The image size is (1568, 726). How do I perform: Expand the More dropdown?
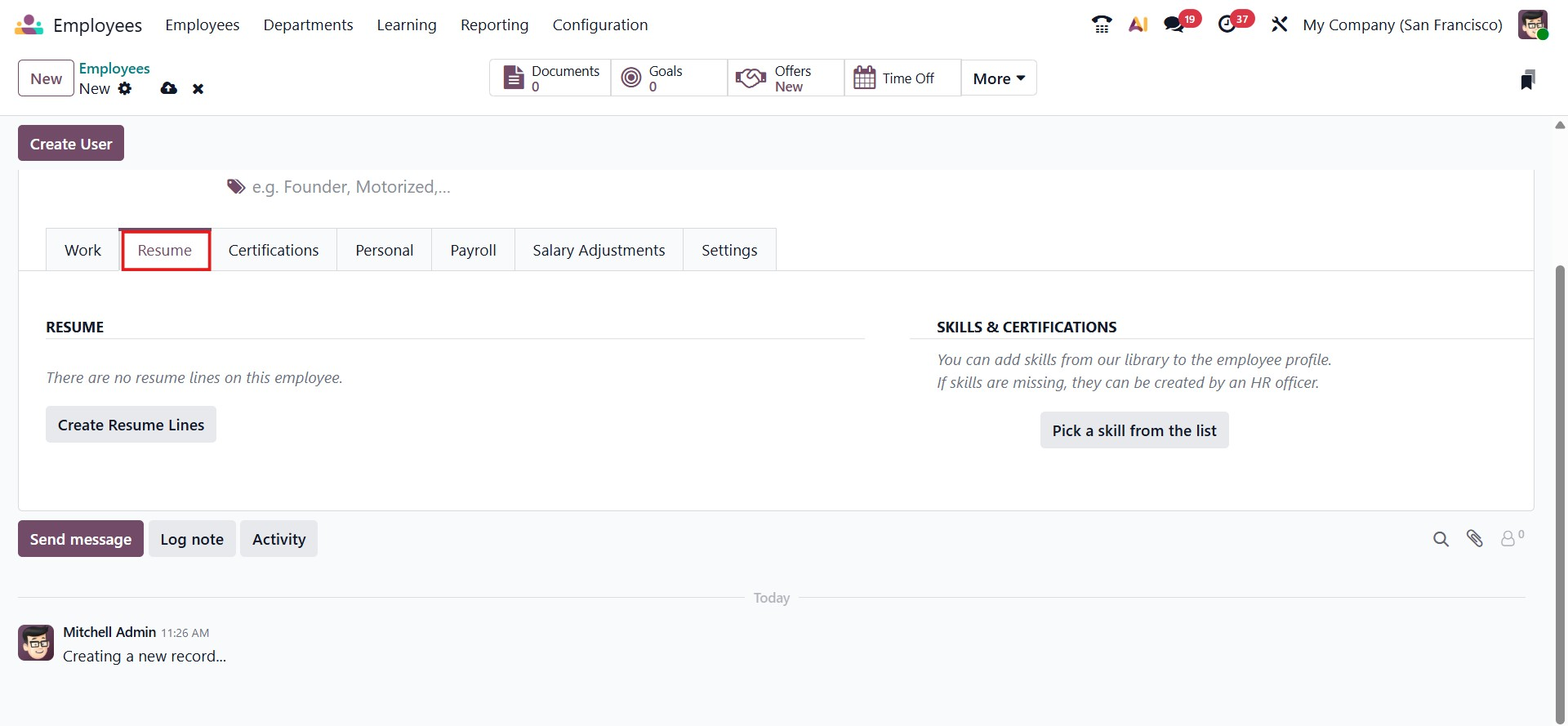(998, 78)
